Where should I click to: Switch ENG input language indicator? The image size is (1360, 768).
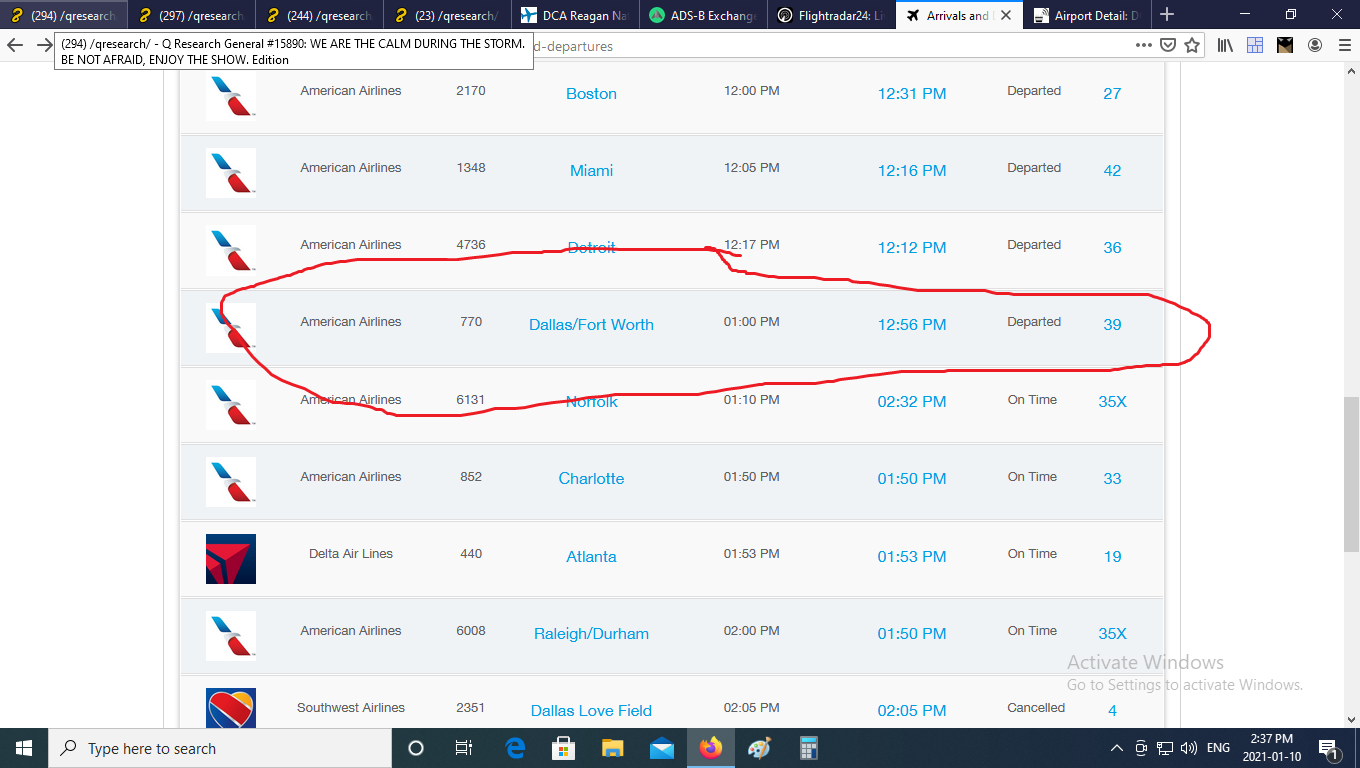pyautogui.click(x=1219, y=748)
